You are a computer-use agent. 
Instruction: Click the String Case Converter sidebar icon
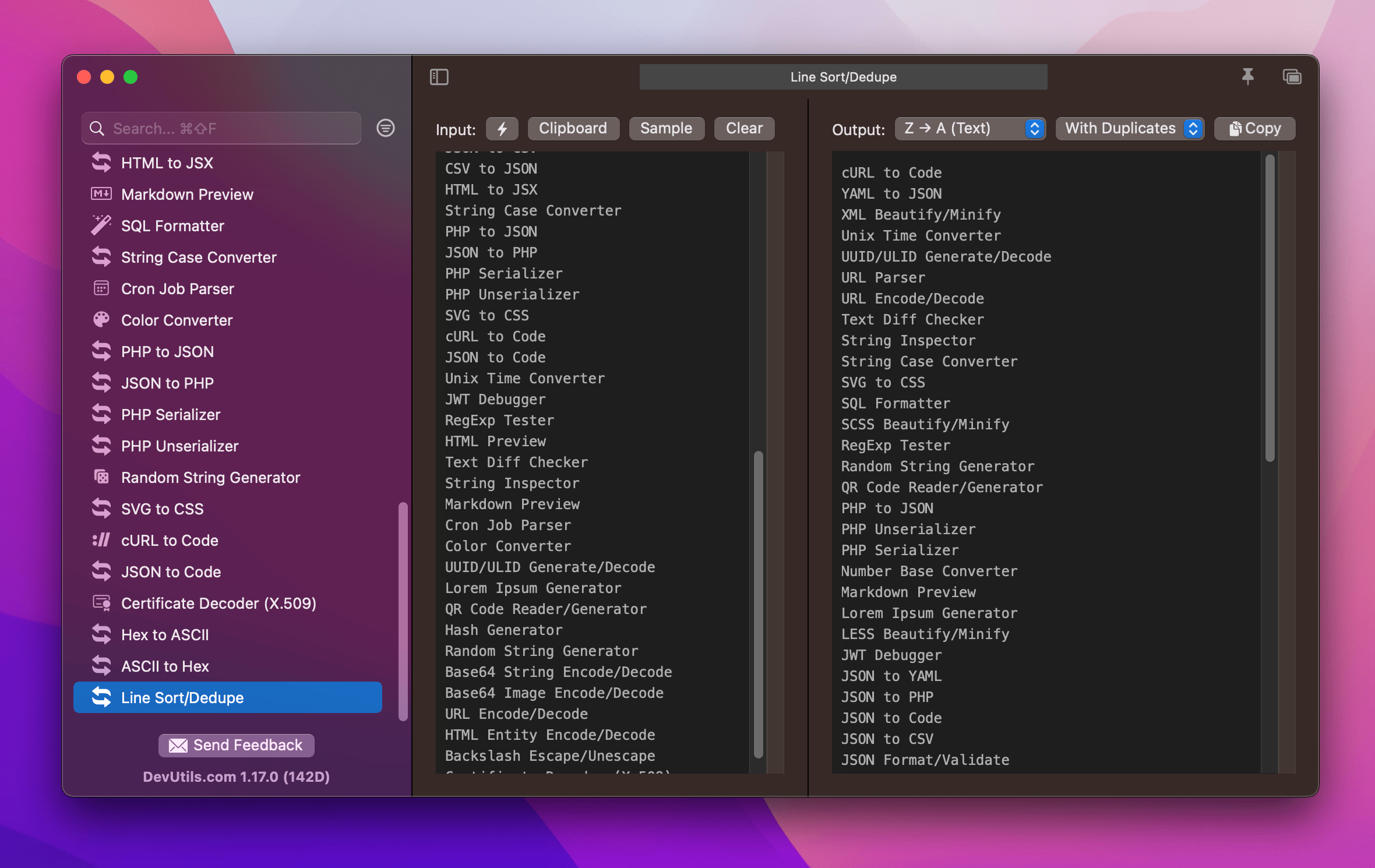pos(101,257)
